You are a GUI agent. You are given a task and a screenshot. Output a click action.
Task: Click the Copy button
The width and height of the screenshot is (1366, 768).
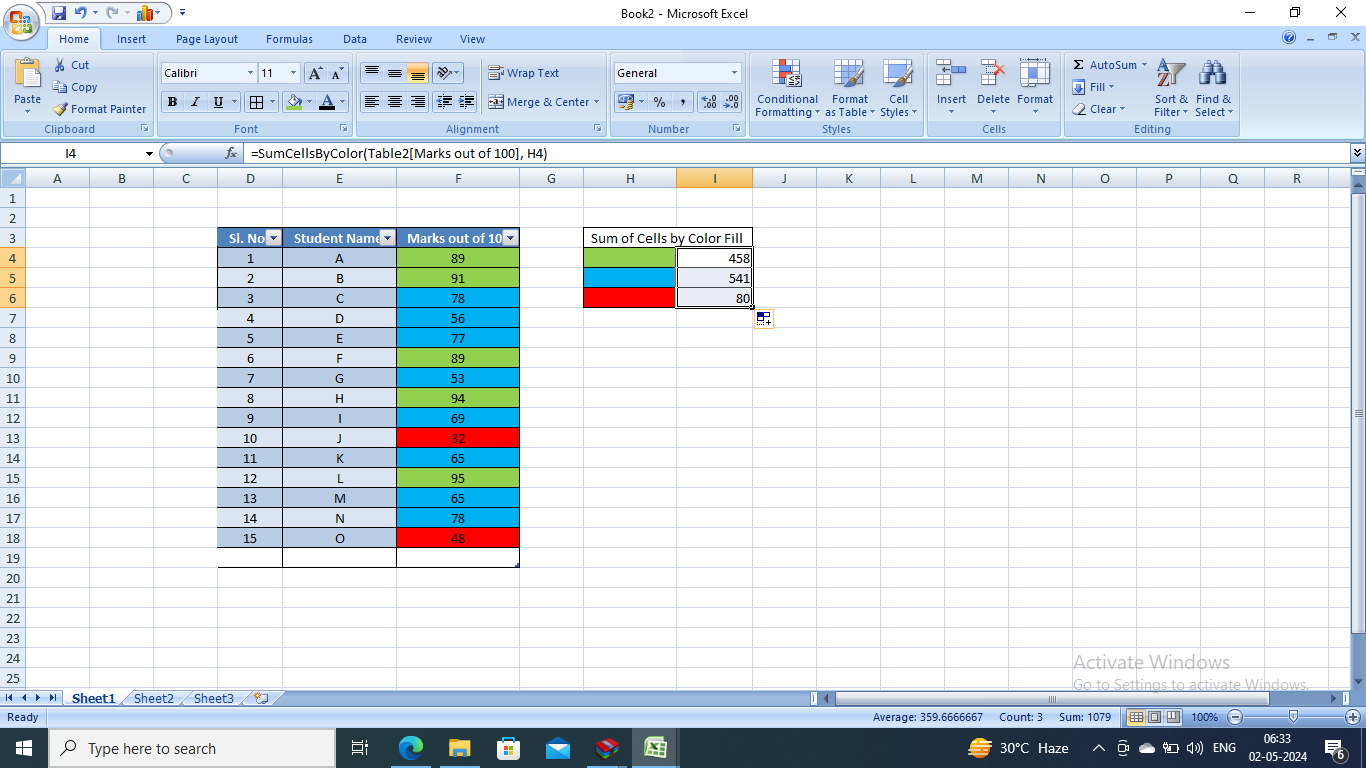tap(75, 87)
